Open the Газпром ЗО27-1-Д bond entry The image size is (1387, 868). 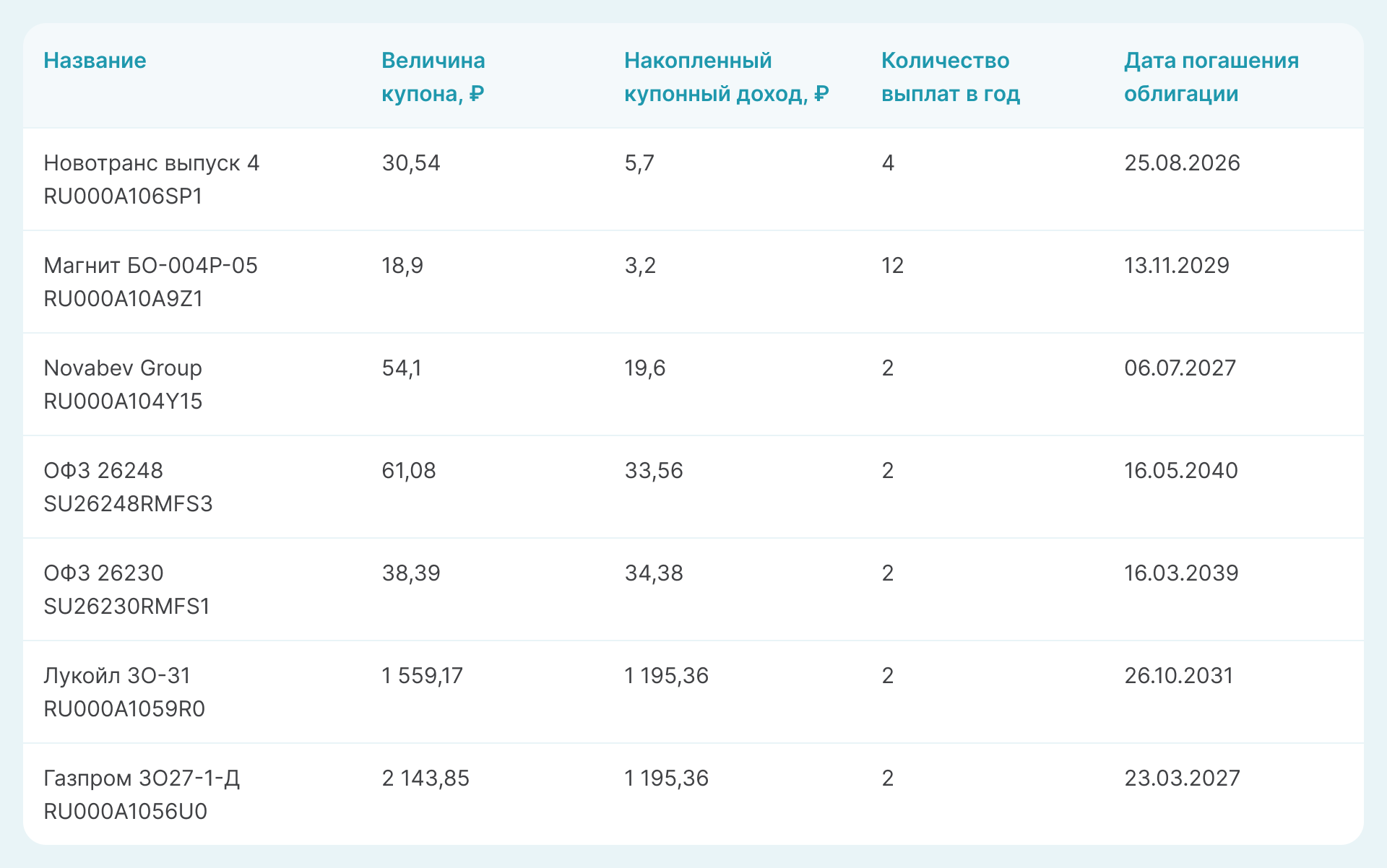(x=142, y=778)
